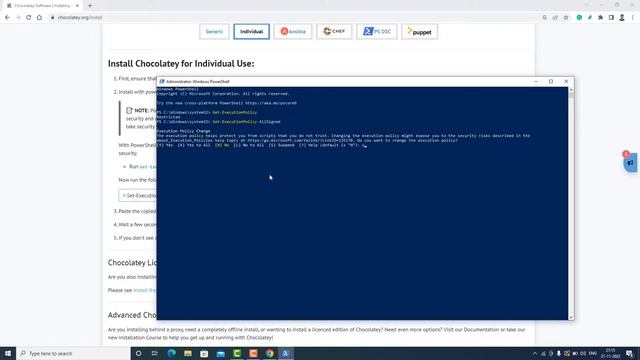Close the PowerShell window
The image size is (640, 360).
[x=566, y=82]
